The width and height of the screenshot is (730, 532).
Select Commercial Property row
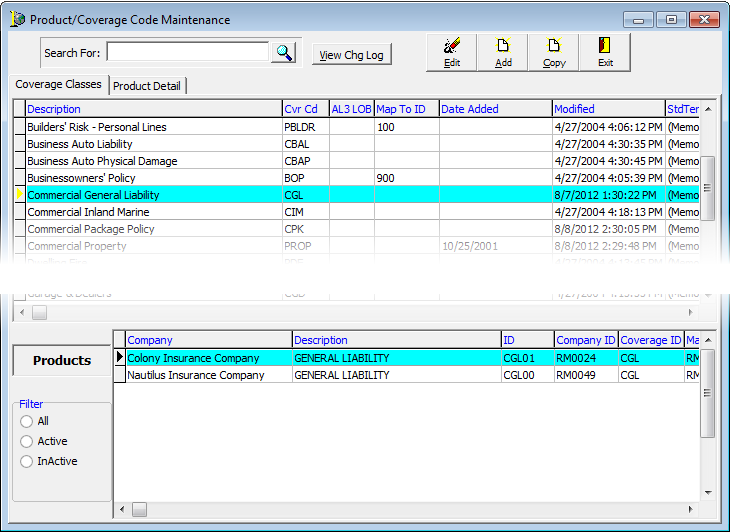356,246
